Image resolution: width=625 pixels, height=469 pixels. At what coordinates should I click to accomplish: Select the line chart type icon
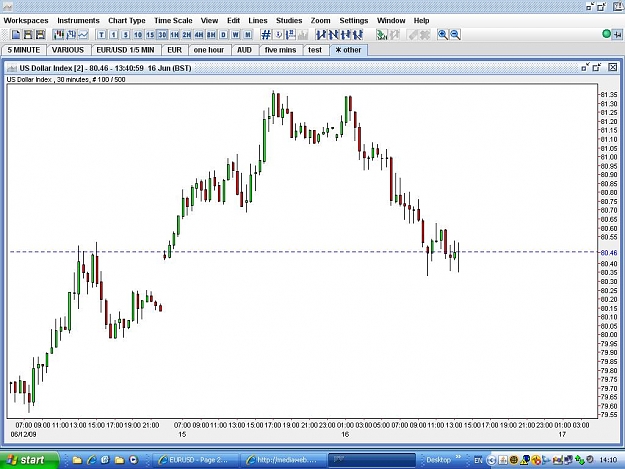(x=83, y=35)
